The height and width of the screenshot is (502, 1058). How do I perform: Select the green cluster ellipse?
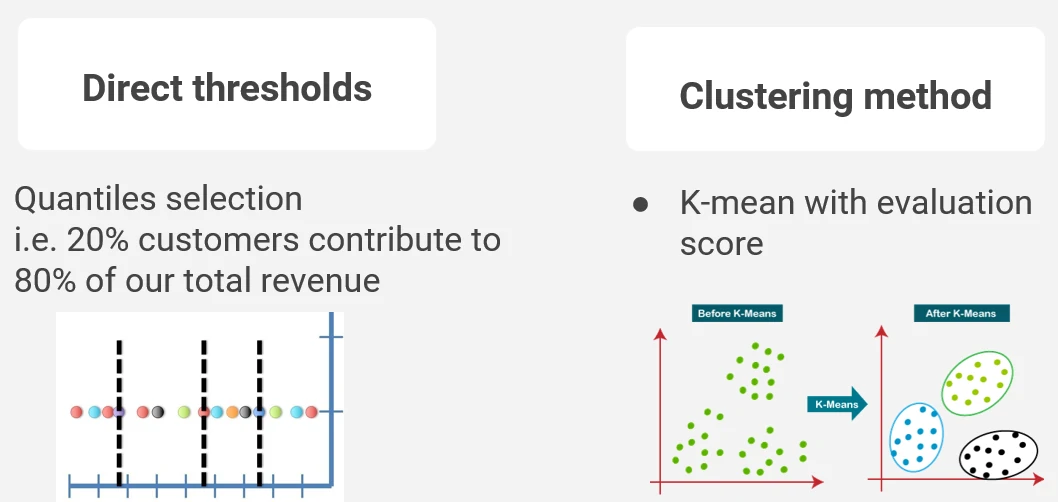click(x=977, y=384)
